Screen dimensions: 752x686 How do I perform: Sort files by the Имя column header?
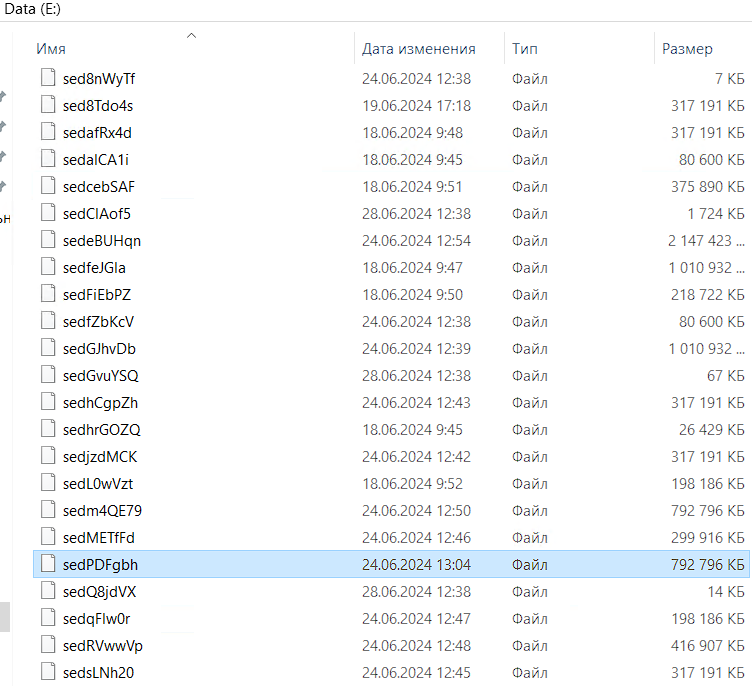click(x=52, y=49)
